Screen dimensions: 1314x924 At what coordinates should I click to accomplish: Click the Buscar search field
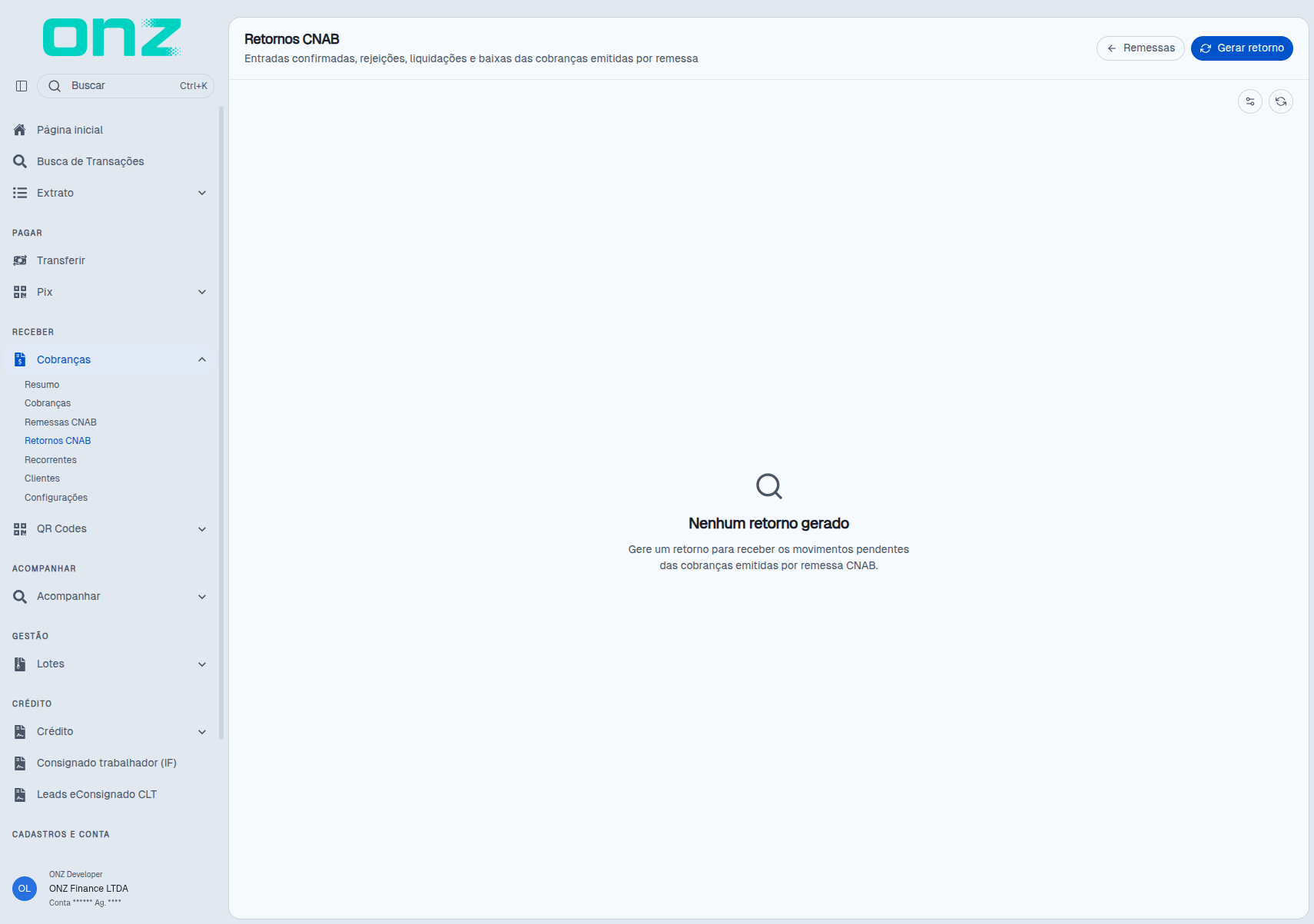125,86
